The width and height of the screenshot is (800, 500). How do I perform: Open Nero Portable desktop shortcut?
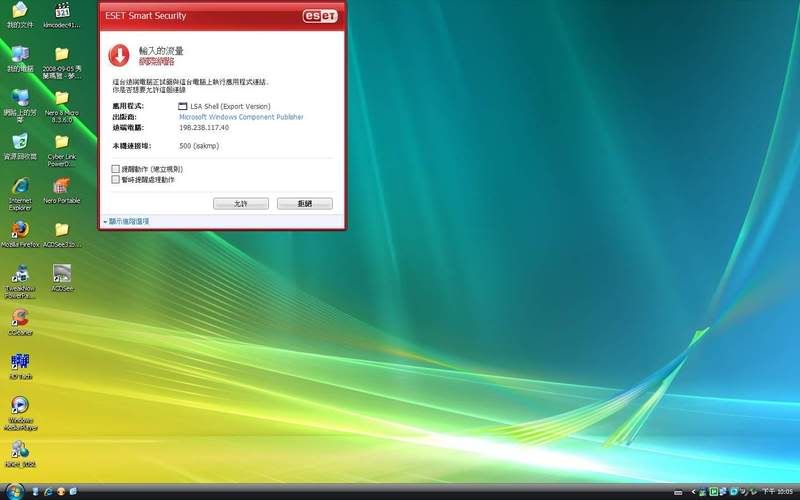coord(61,187)
